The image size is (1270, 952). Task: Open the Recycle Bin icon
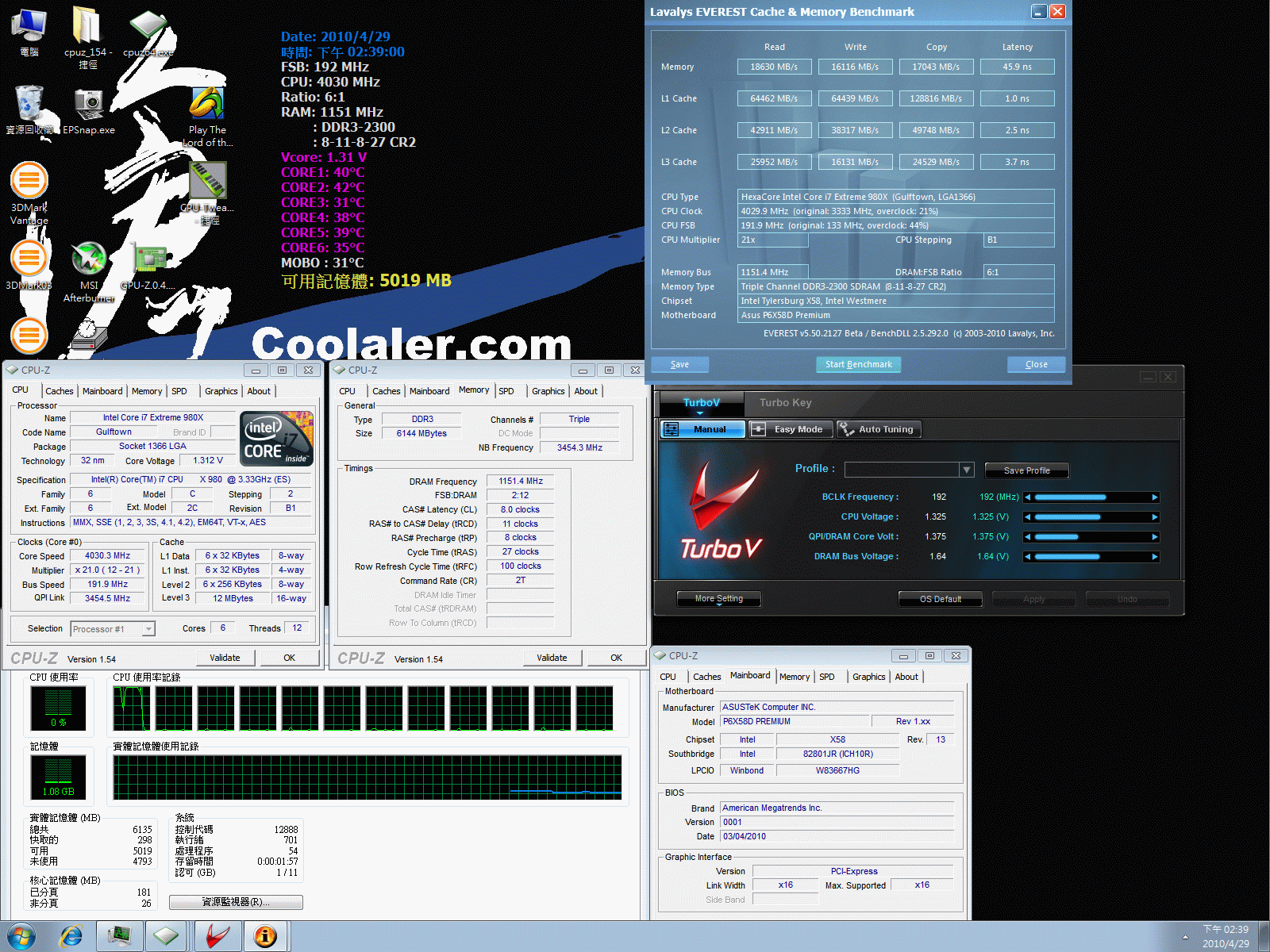(x=29, y=109)
